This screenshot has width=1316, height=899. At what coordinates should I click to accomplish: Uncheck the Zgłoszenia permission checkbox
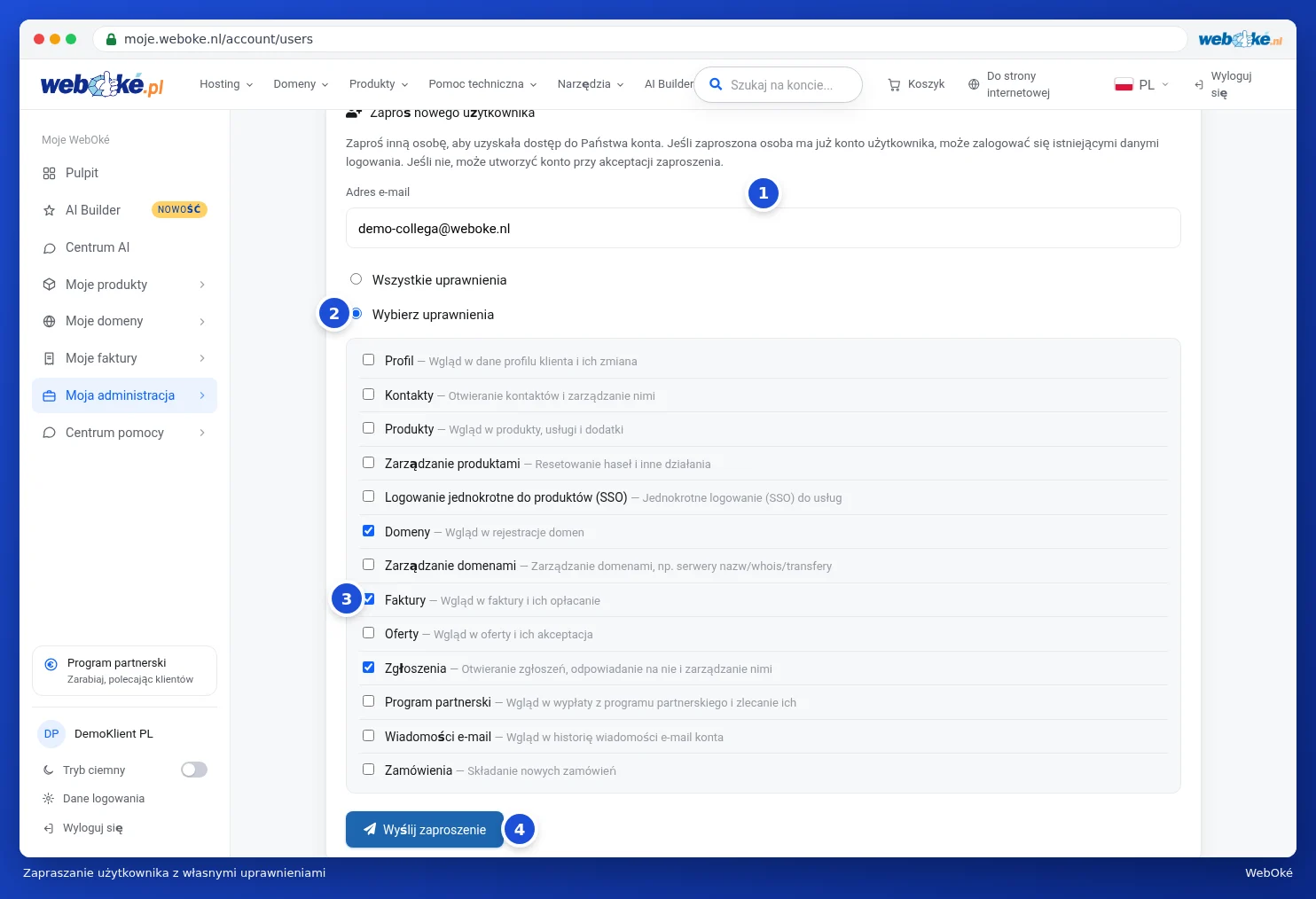pyautogui.click(x=368, y=668)
